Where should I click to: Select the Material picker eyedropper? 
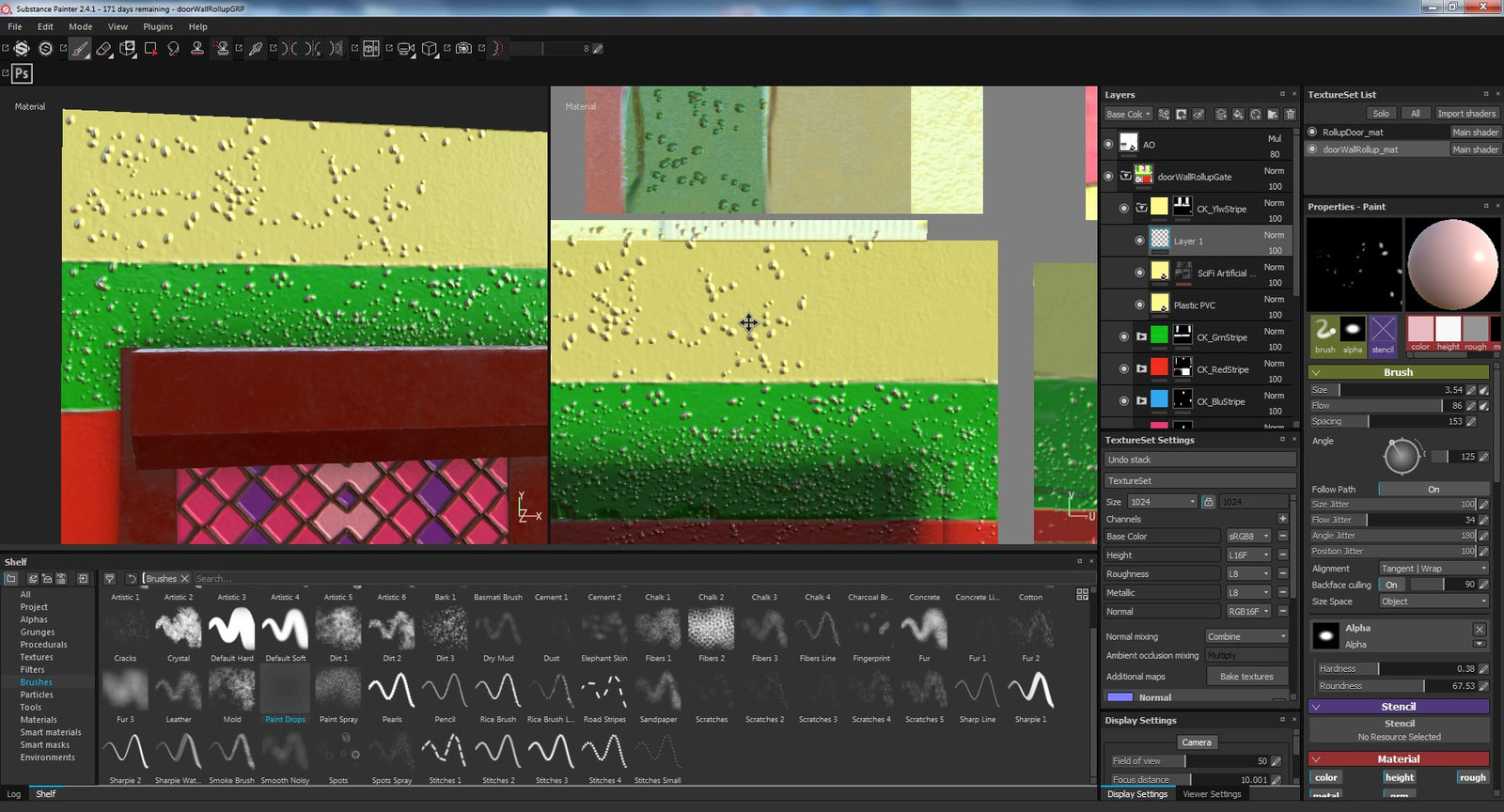(x=256, y=49)
